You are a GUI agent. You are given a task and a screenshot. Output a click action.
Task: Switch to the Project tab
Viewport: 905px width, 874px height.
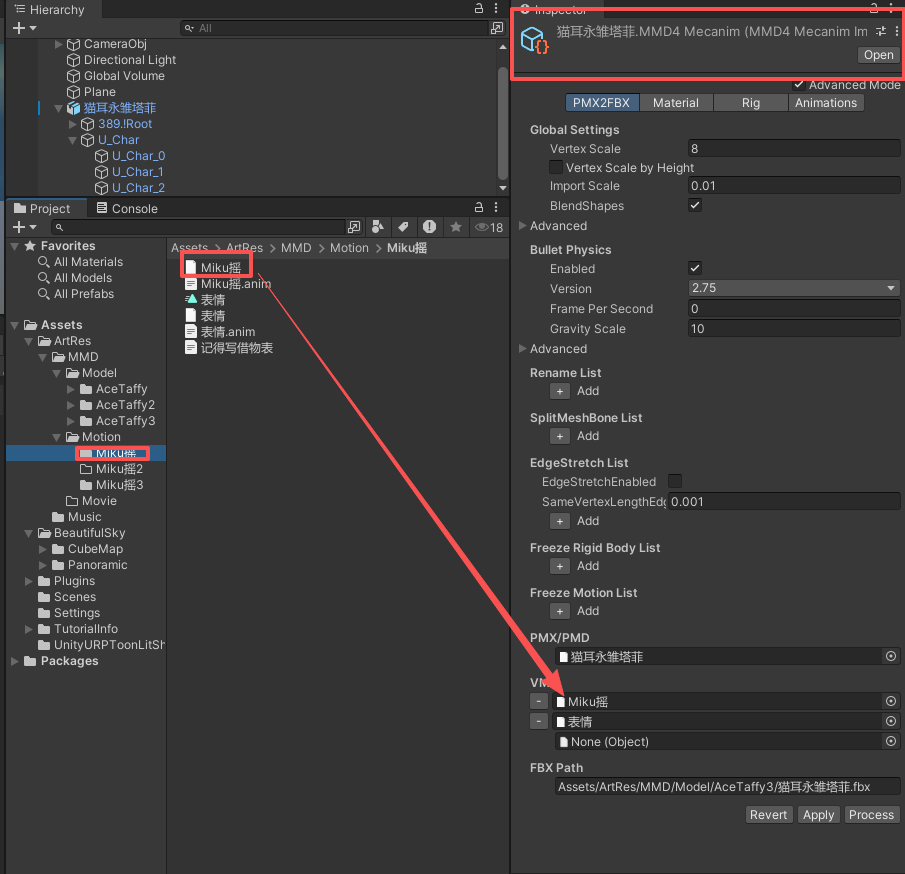pos(42,208)
